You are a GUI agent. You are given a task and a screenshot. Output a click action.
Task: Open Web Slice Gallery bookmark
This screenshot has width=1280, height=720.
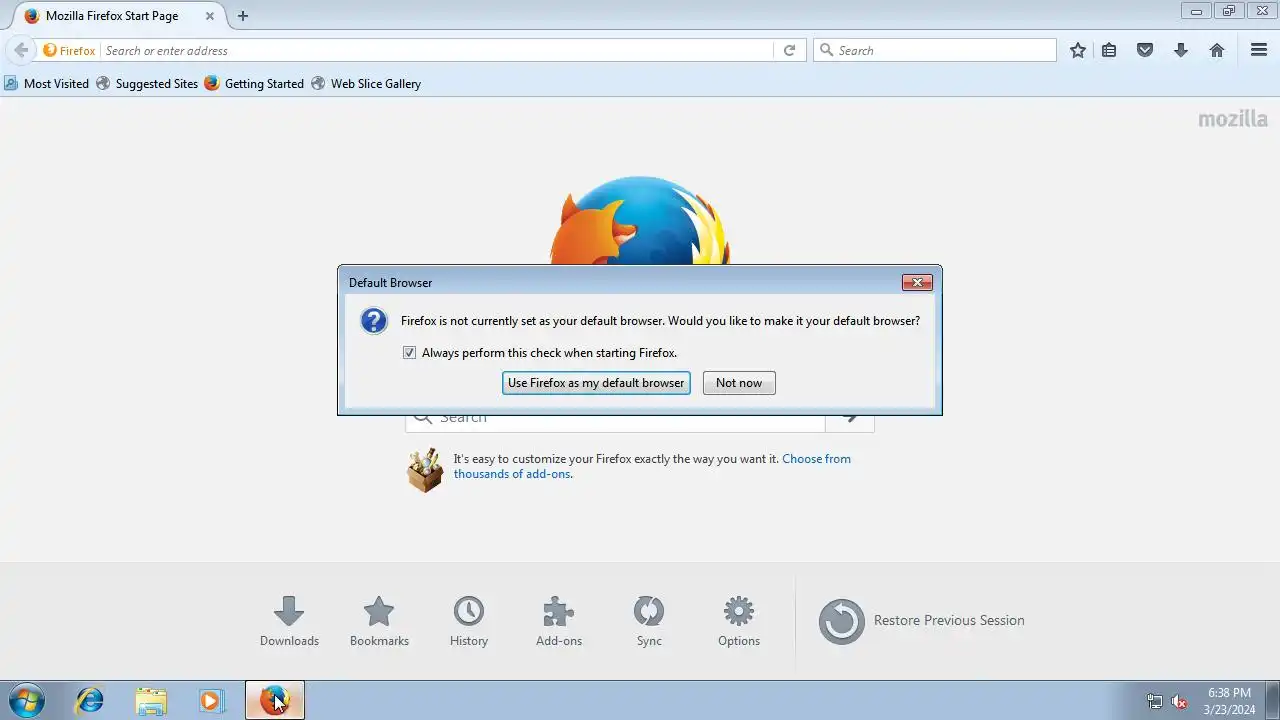click(x=366, y=83)
